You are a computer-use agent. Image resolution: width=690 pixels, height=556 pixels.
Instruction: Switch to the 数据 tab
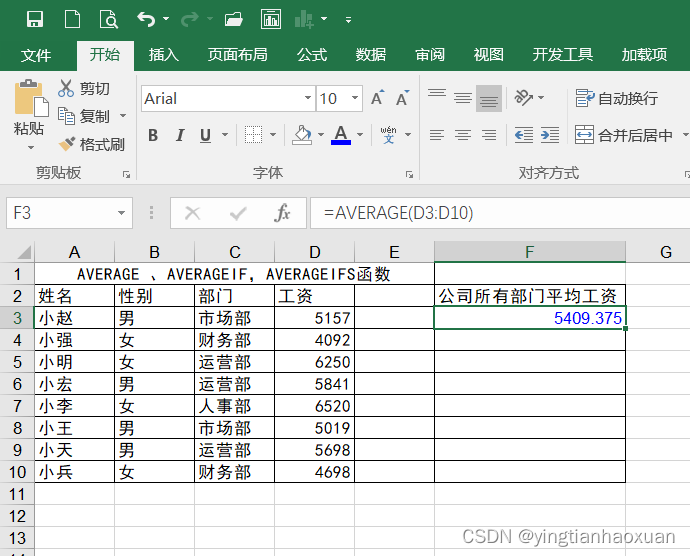371,55
